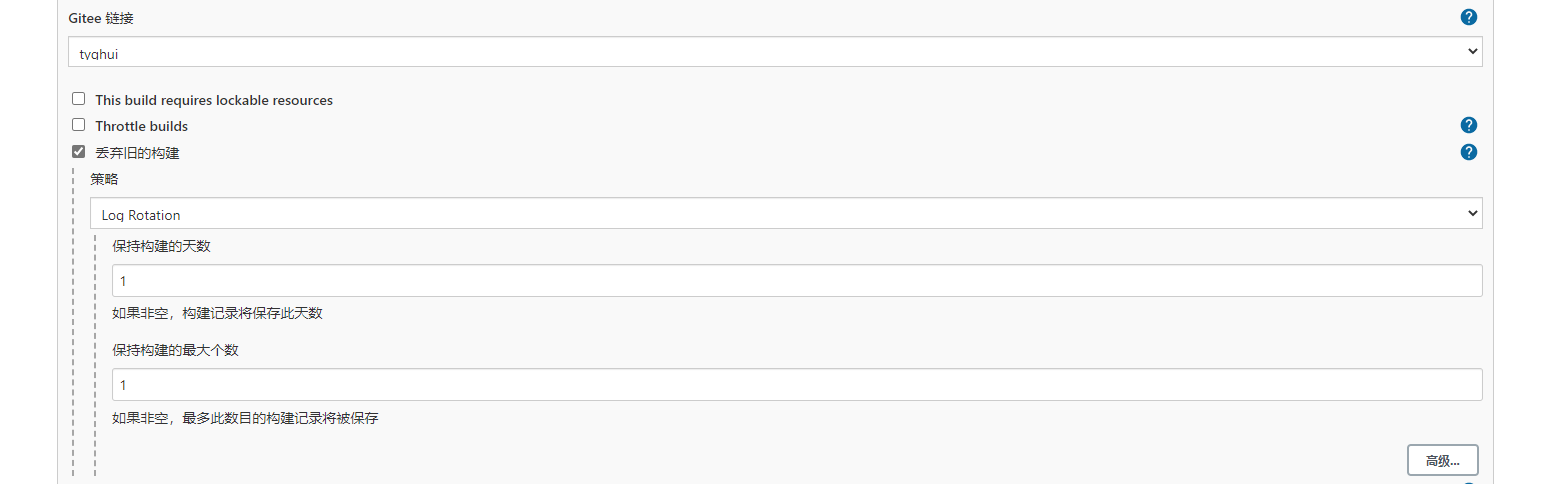Click the Throttle builds label text

point(141,126)
